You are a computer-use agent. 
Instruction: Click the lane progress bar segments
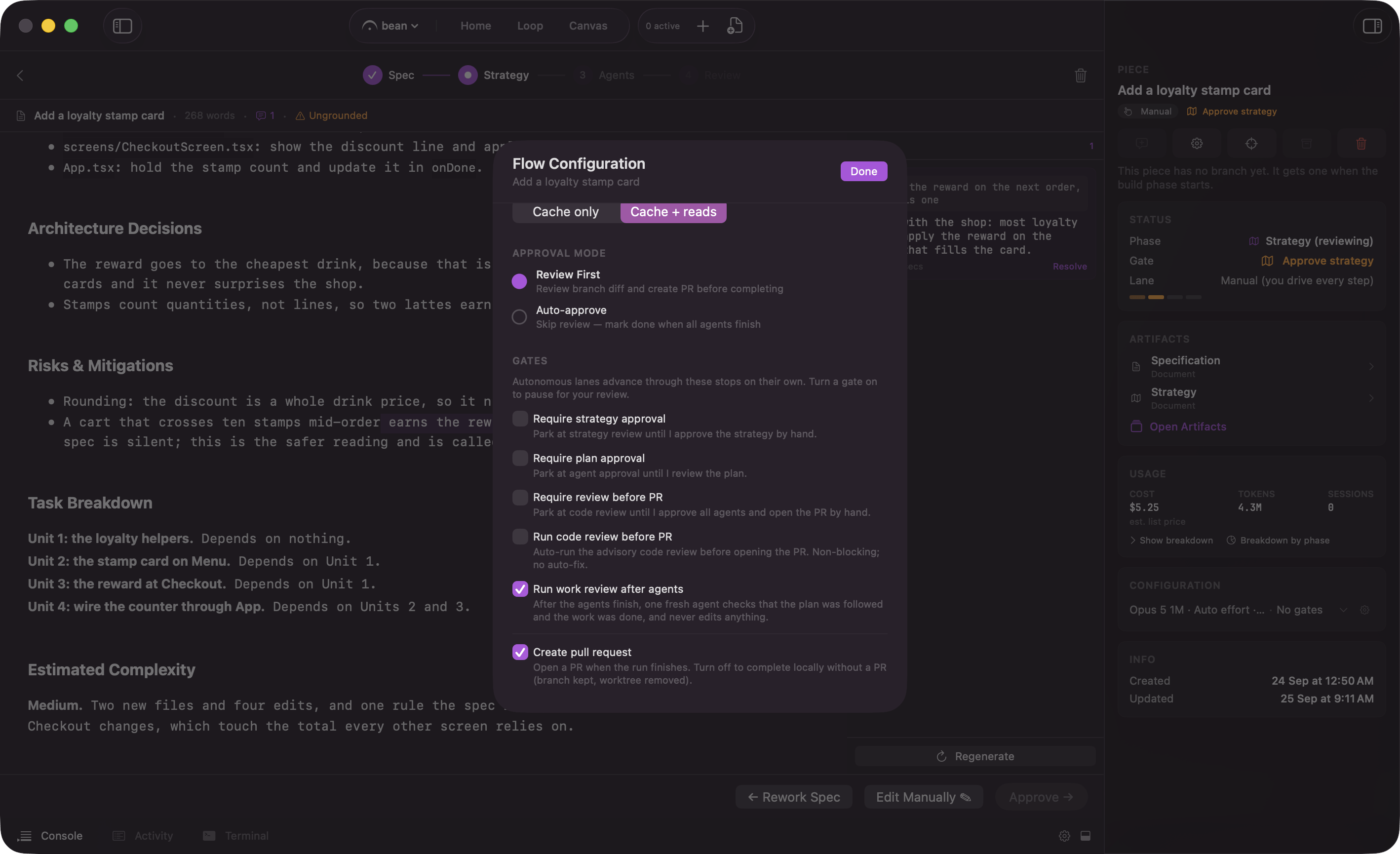1165,298
